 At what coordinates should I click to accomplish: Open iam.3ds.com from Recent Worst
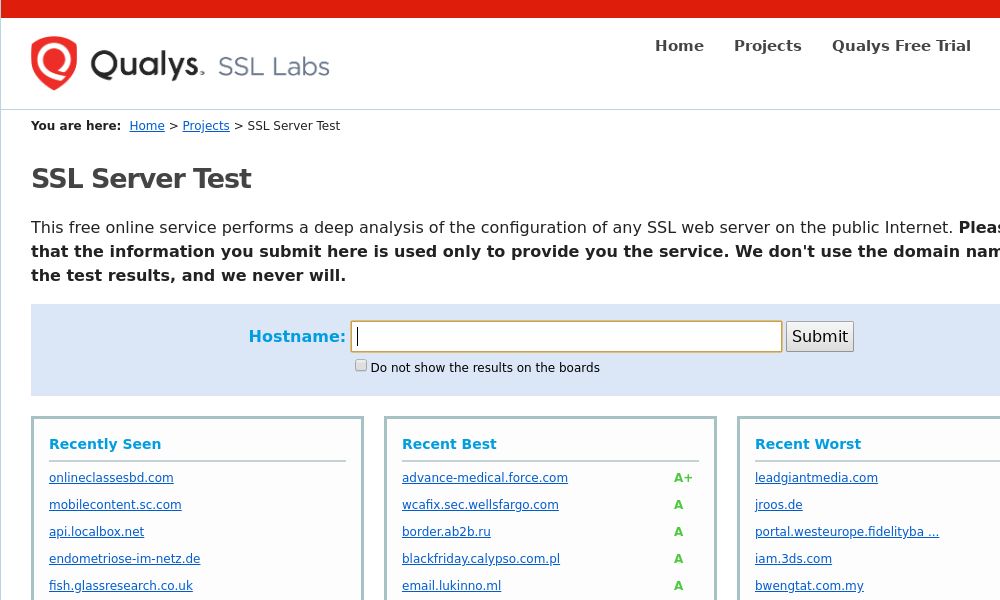[793, 559]
